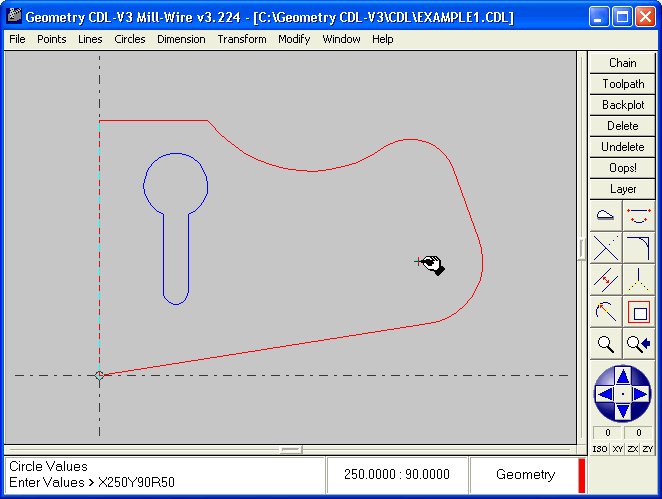Click the Enter Values input line
This screenshot has height=499, width=662.
point(92,483)
